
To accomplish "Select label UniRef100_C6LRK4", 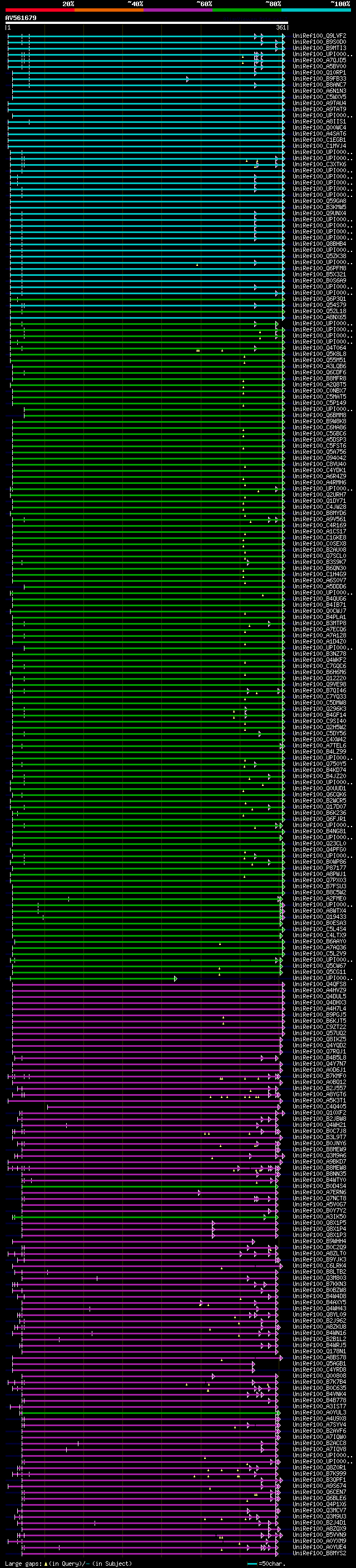I will pos(319,1265).
